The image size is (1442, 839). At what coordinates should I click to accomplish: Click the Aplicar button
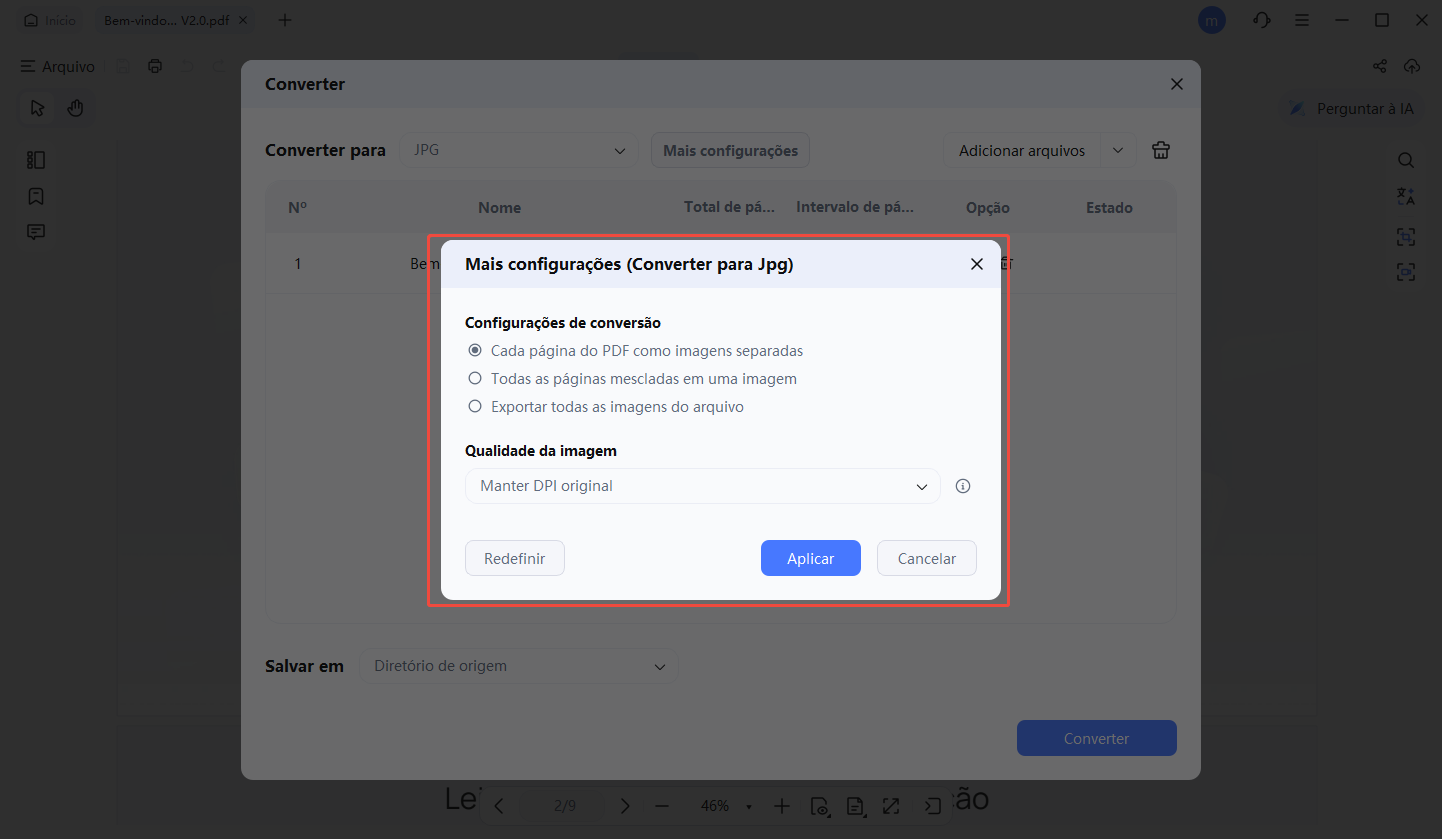[x=810, y=558]
